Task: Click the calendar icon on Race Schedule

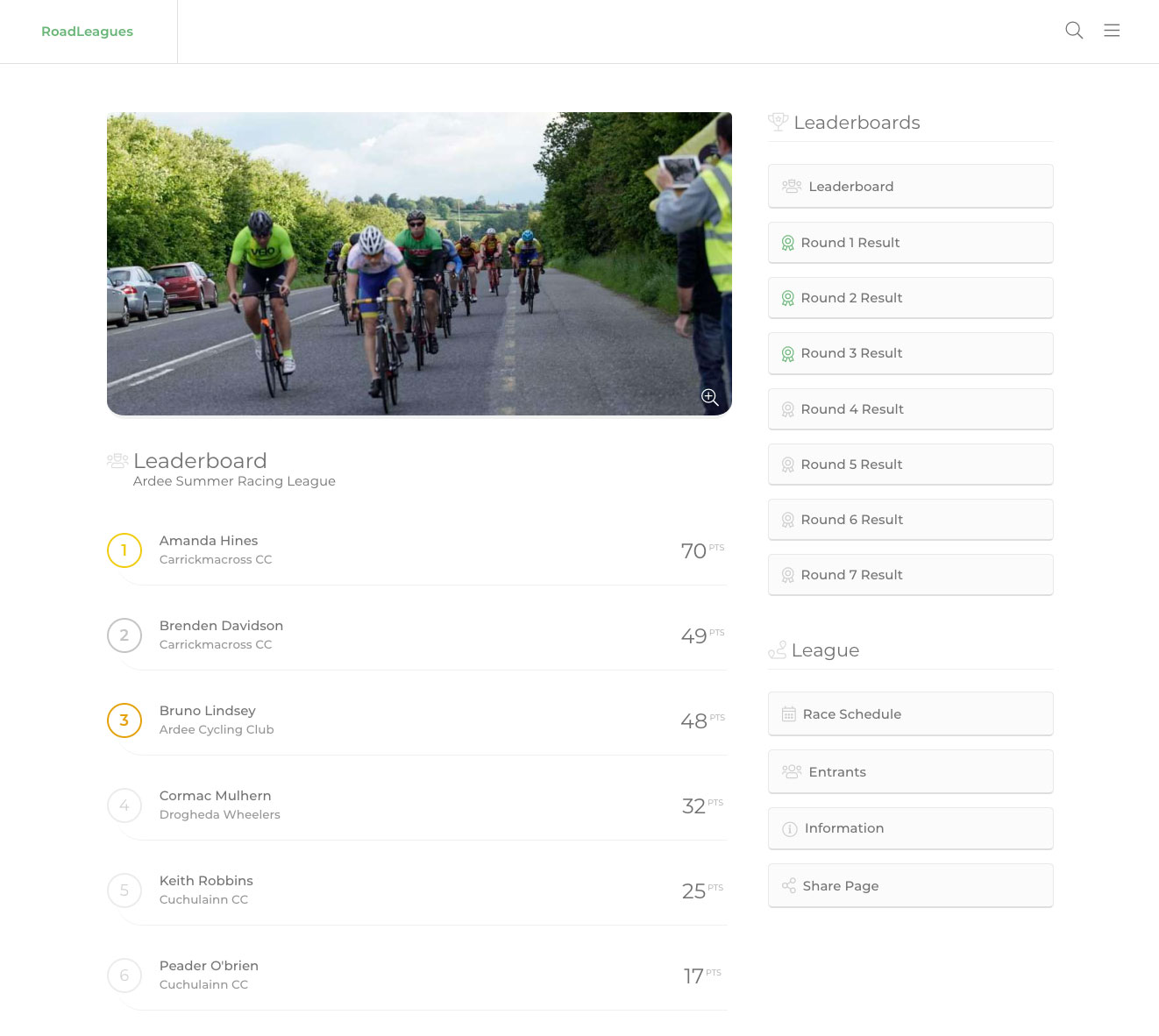Action: click(x=789, y=714)
